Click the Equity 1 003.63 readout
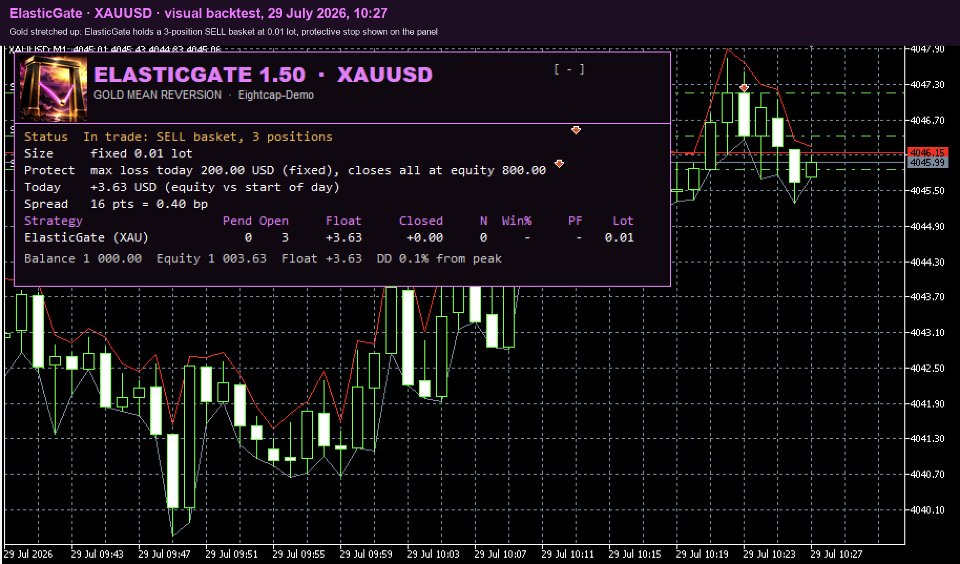 (x=211, y=258)
